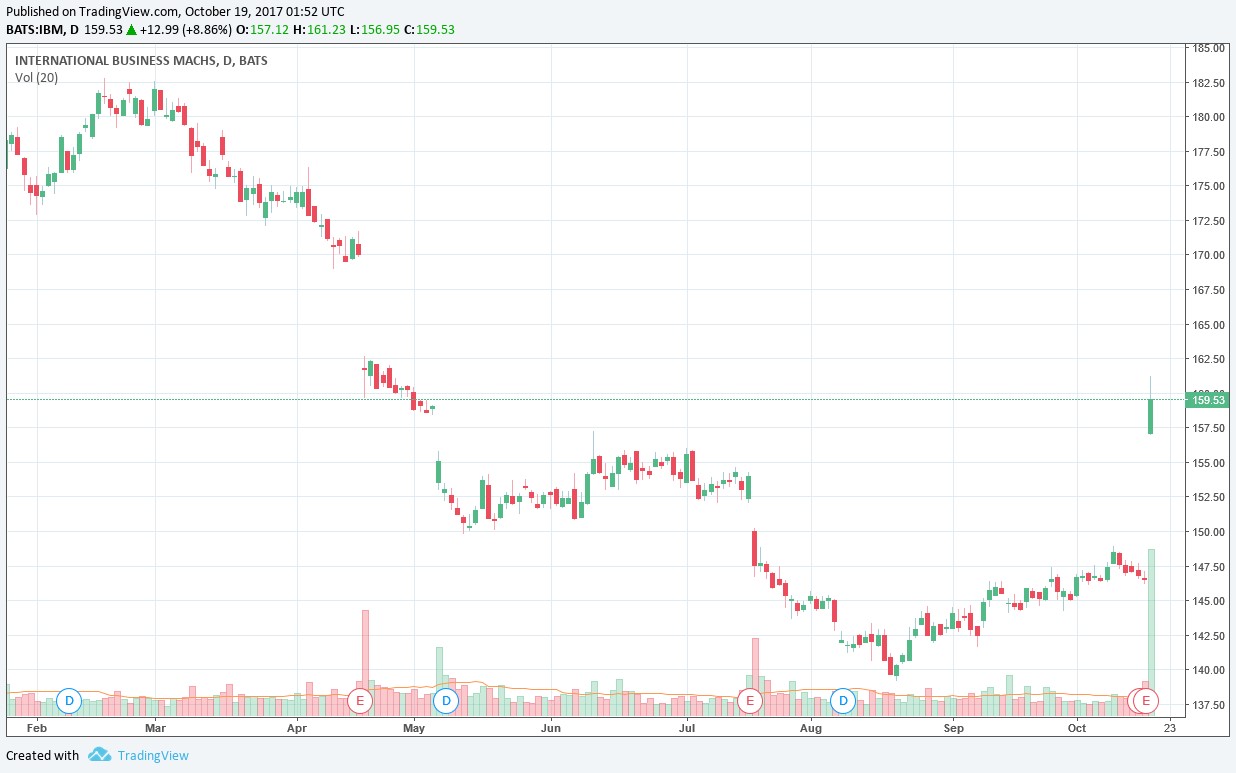Screen dimensions: 1236x773
Task: Select the dividend D marker in May
Action: pos(446,701)
